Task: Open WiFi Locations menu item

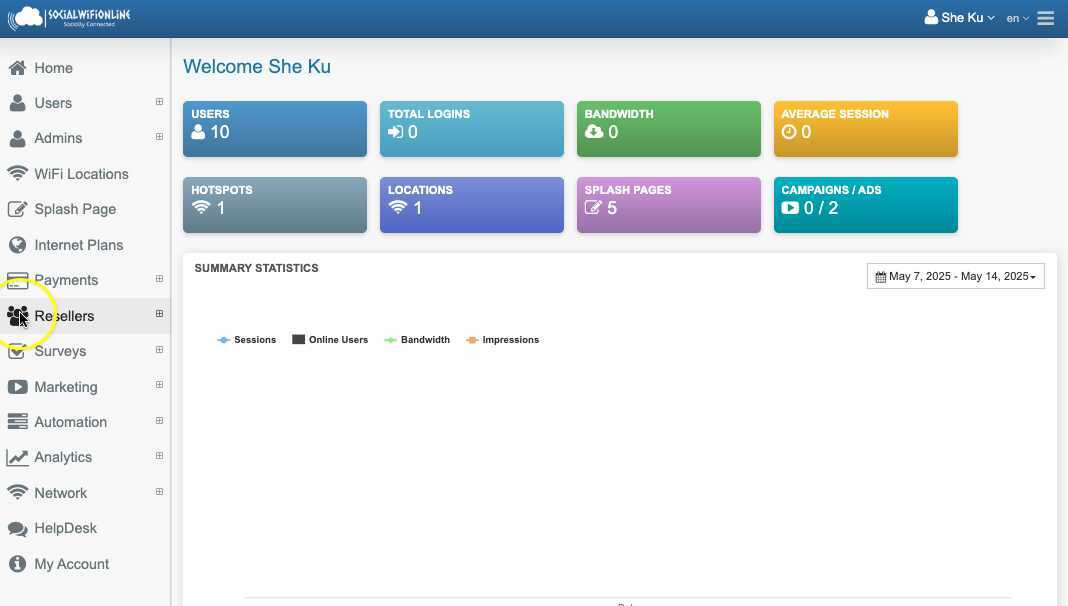Action: tap(82, 174)
